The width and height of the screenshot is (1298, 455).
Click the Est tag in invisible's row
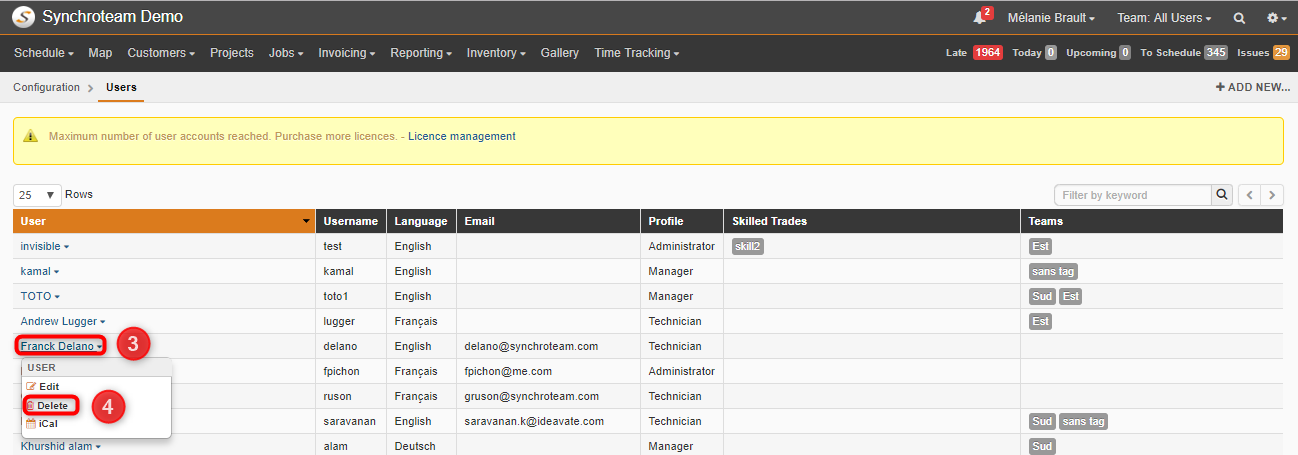[x=1041, y=246]
